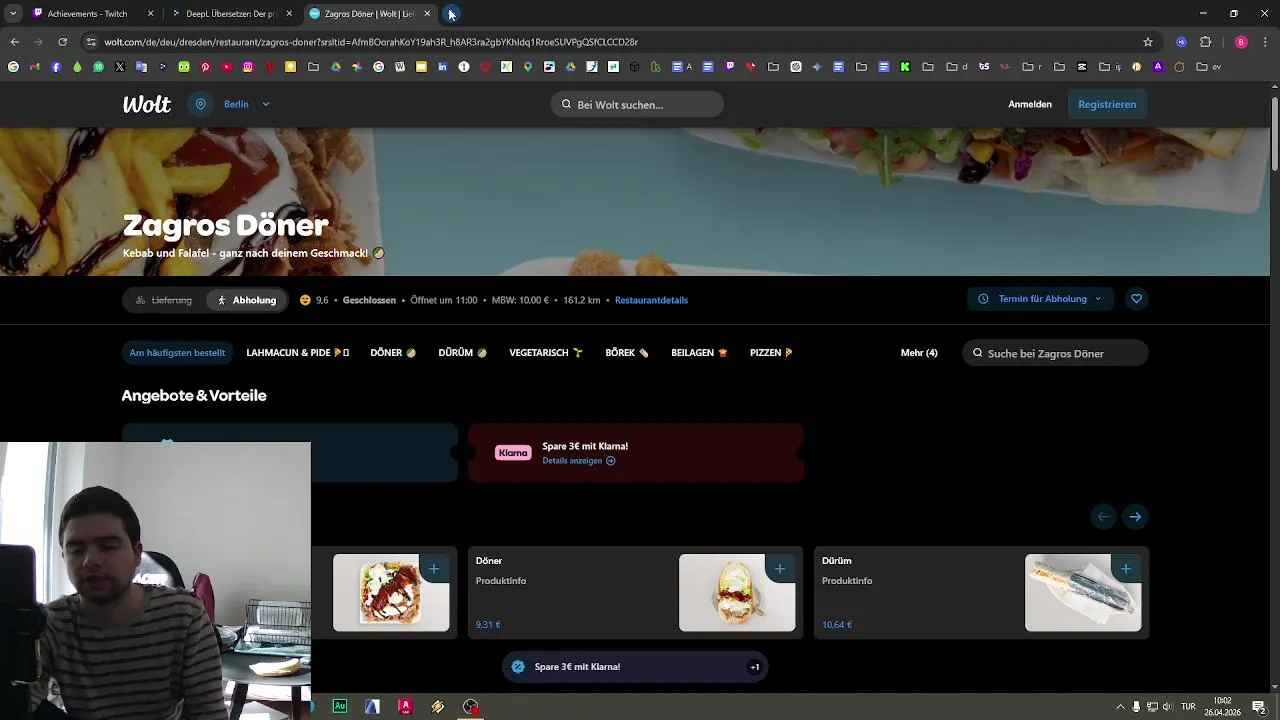Click the Anmelden login button
This screenshot has height=720, width=1280.
1030,104
